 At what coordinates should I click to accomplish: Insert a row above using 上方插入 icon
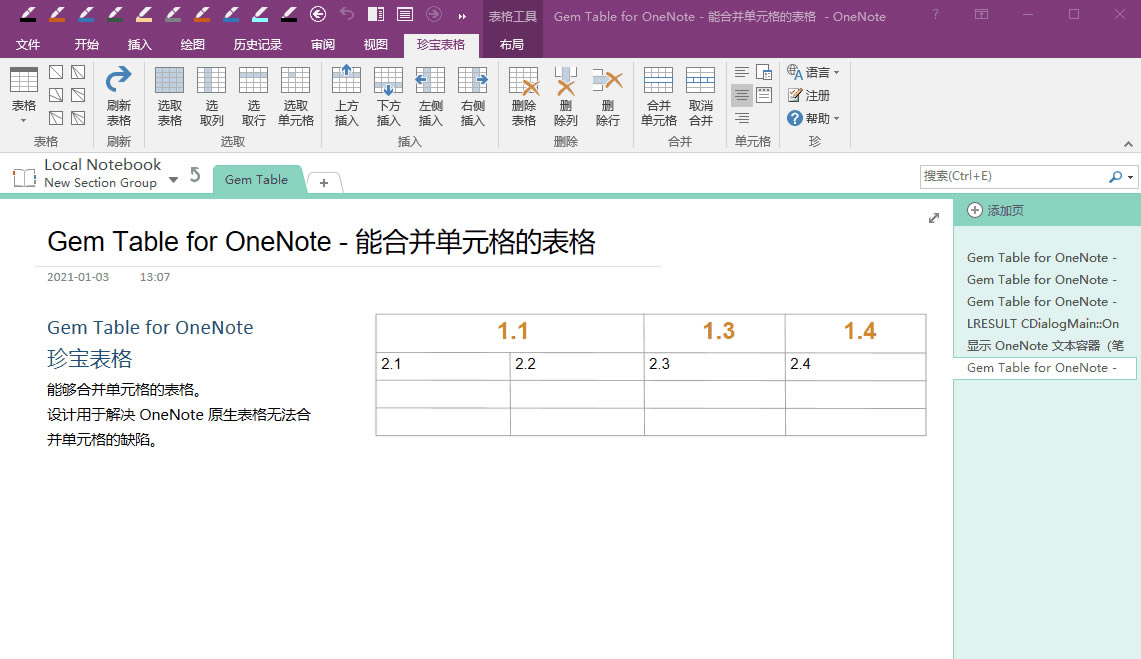coord(346,97)
